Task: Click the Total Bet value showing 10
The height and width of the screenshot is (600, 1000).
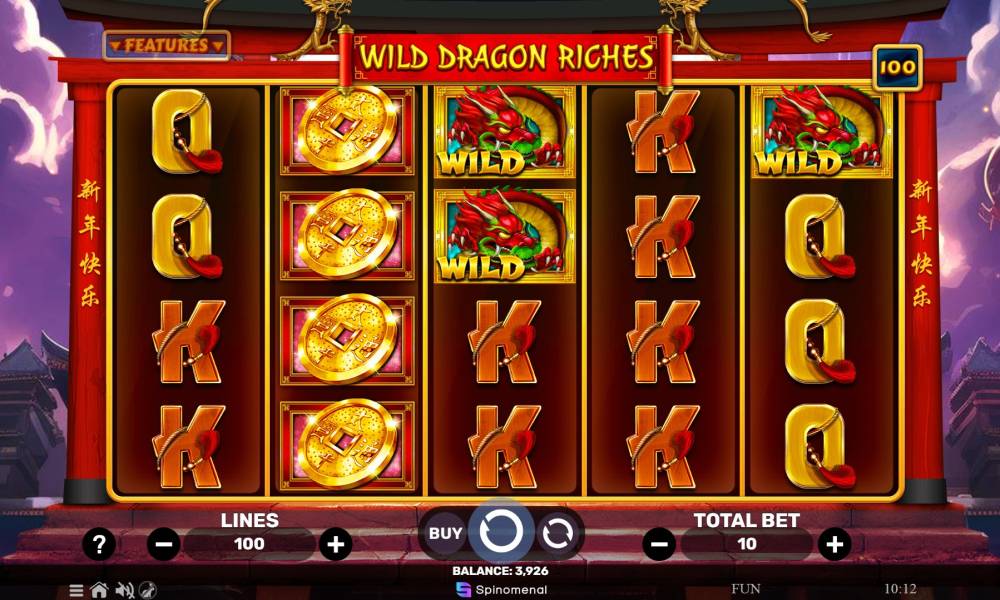Action: coord(747,544)
